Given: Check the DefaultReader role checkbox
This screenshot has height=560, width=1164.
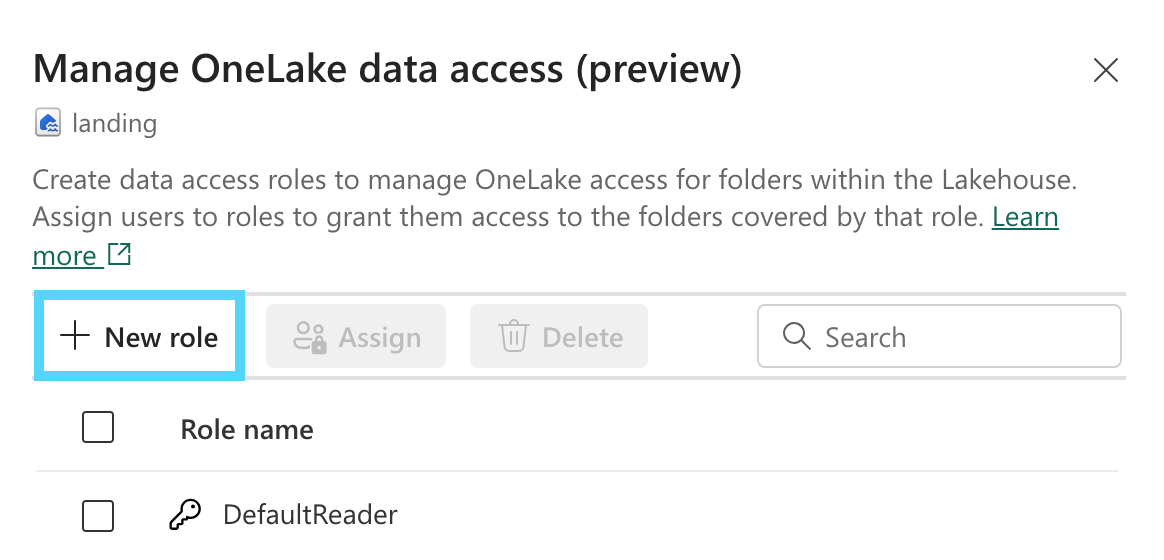Looking at the screenshot, I should [98, 516].
